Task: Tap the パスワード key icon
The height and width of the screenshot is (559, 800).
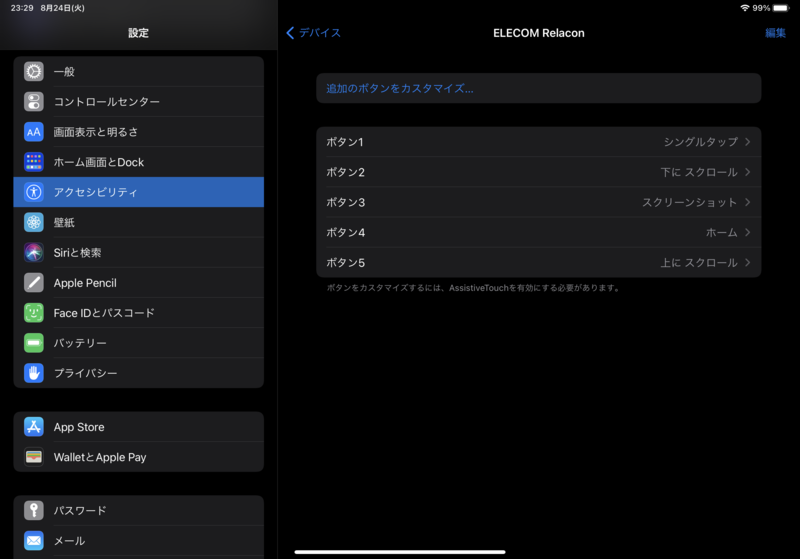Action: (34, 510)
